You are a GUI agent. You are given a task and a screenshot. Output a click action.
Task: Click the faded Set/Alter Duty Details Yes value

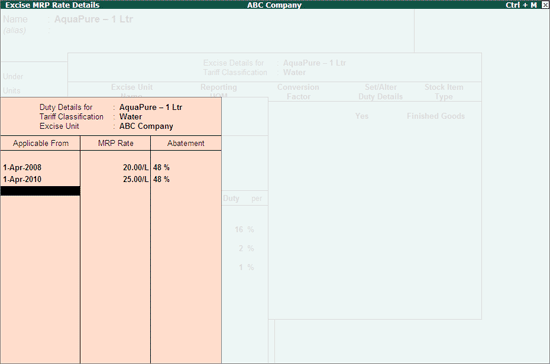point(362,116)
